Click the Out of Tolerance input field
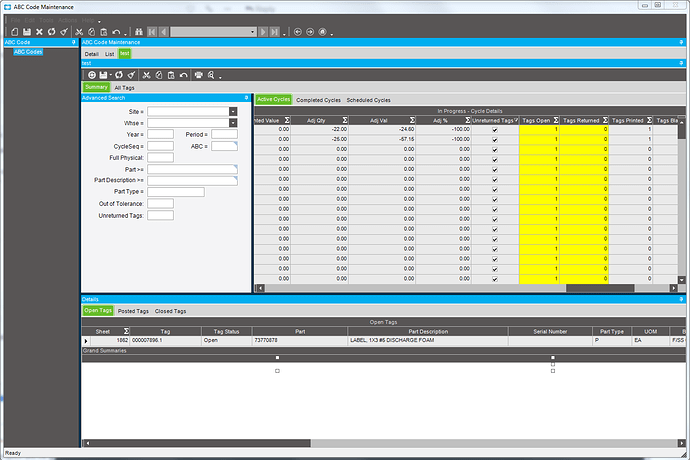This screenshot has height=460, width=690. pos(160,203)
